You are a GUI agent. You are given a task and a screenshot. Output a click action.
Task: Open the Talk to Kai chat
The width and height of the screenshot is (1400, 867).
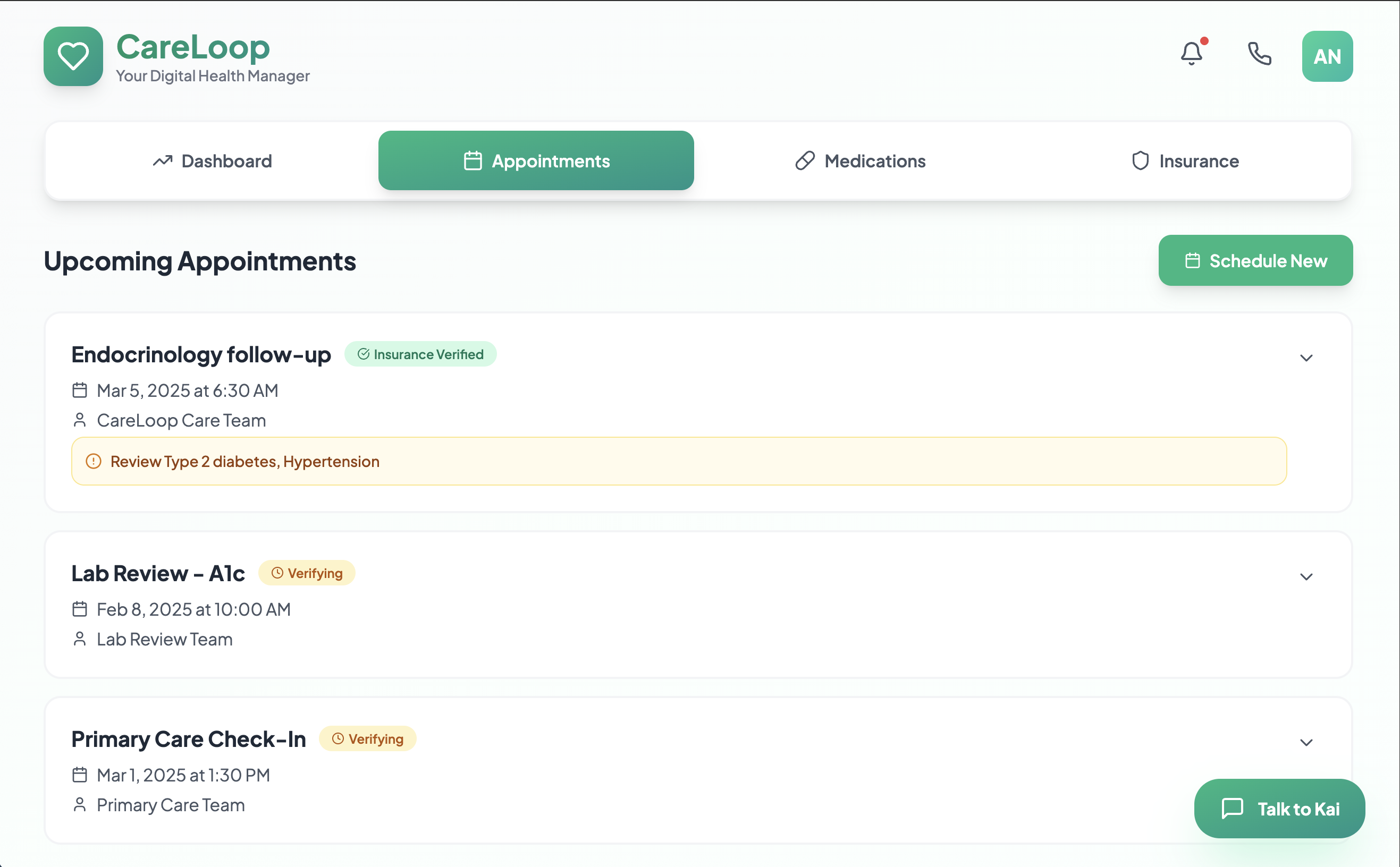click(x=1279, y=809)
